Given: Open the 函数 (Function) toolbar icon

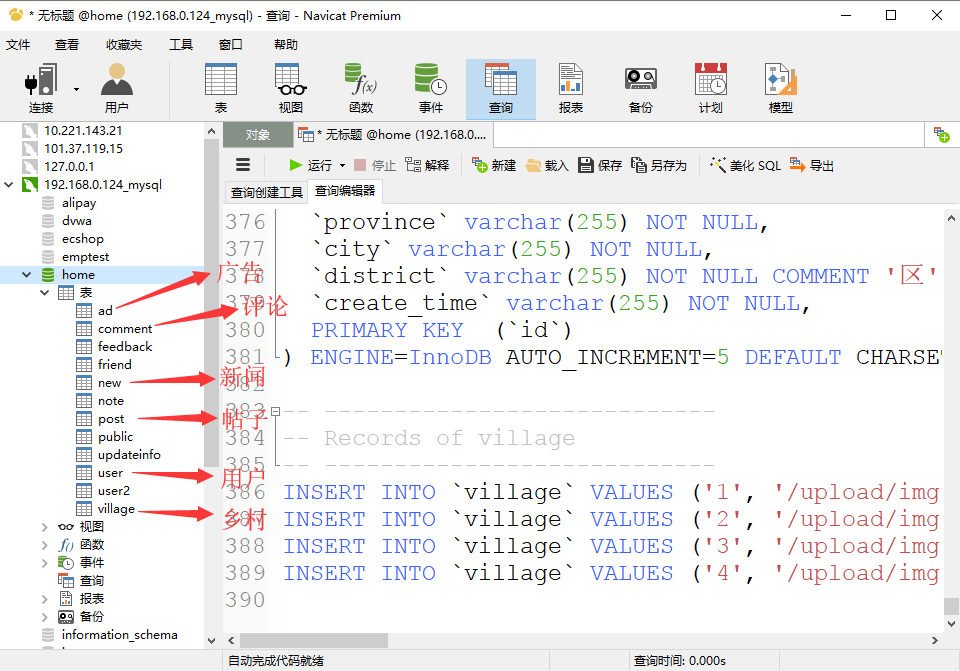Looking at the screenshot, I should click(x=360, y=88).
